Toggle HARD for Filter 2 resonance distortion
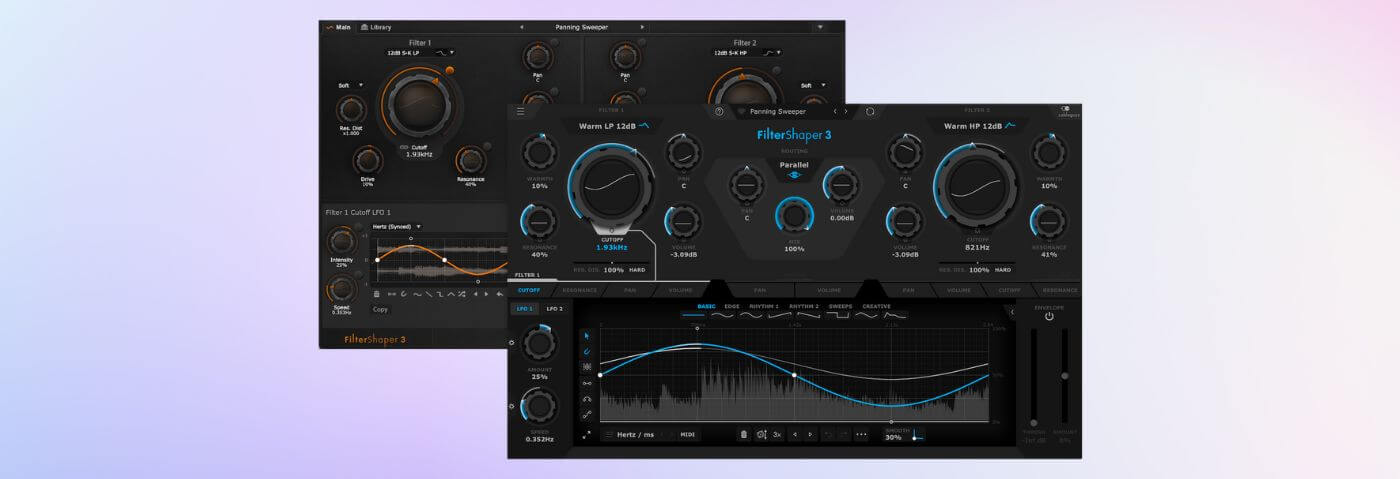Image resolution: width=1400 pixels, height=479 pixels. [x=1002, y=270]
